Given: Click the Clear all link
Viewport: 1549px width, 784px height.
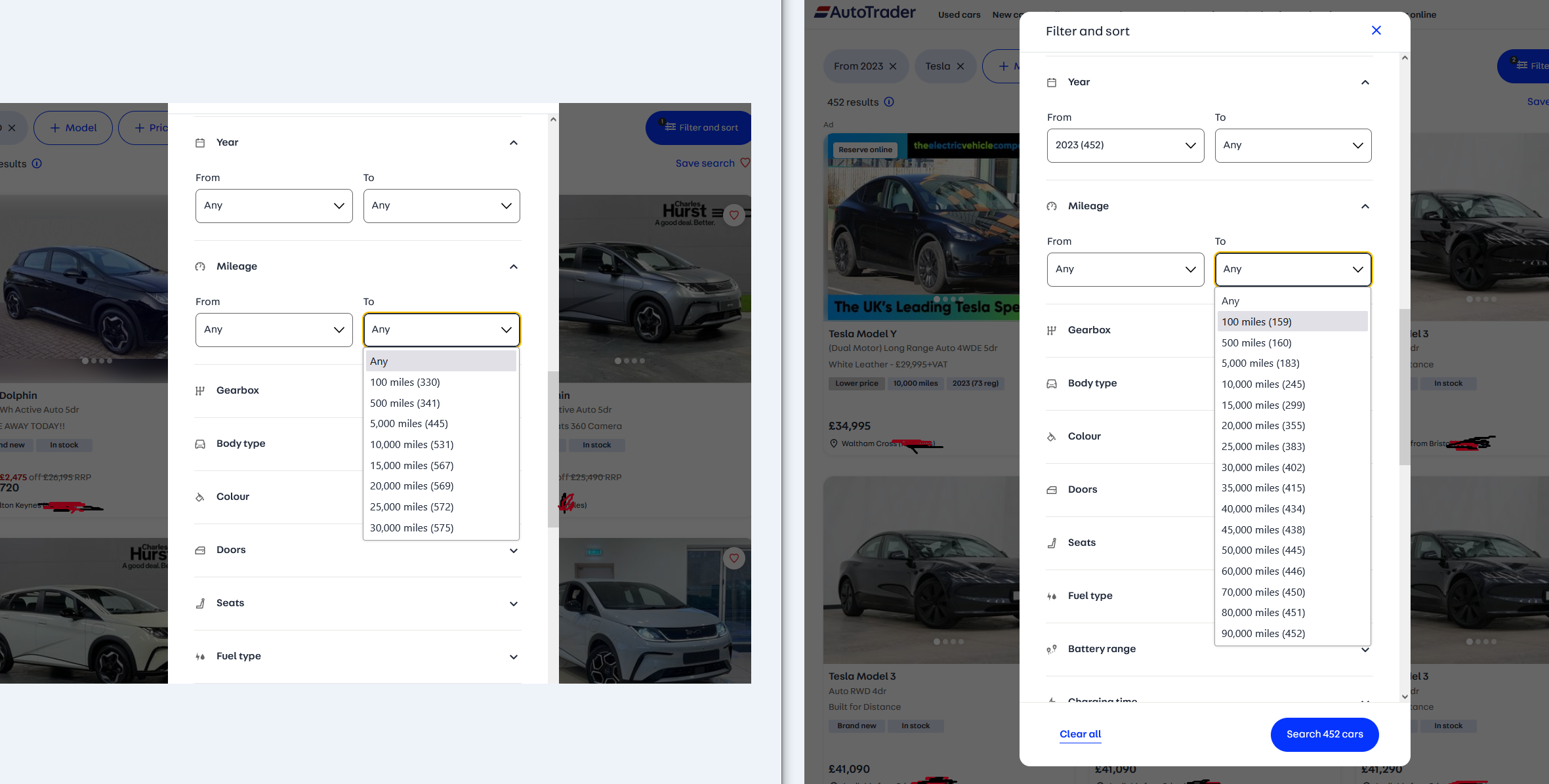Looking at the screenshot, I should click(1080, 734).
